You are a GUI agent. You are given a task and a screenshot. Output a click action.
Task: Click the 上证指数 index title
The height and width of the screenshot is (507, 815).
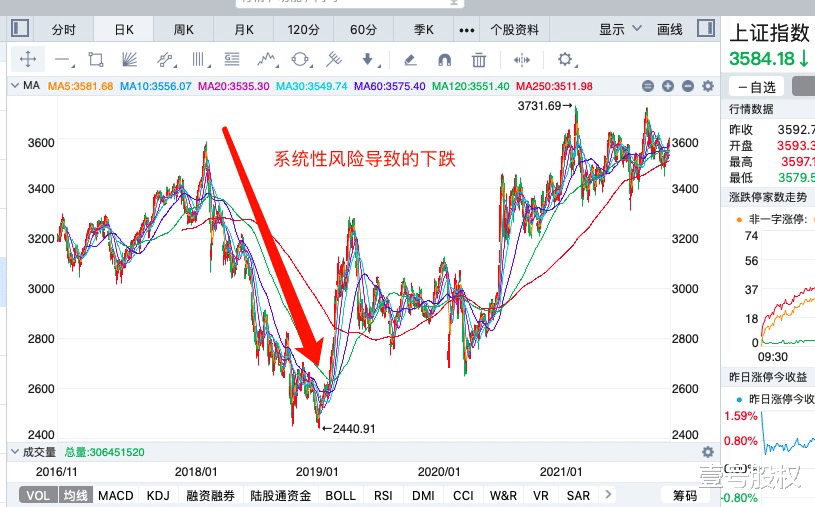click(x=769, y=33)
